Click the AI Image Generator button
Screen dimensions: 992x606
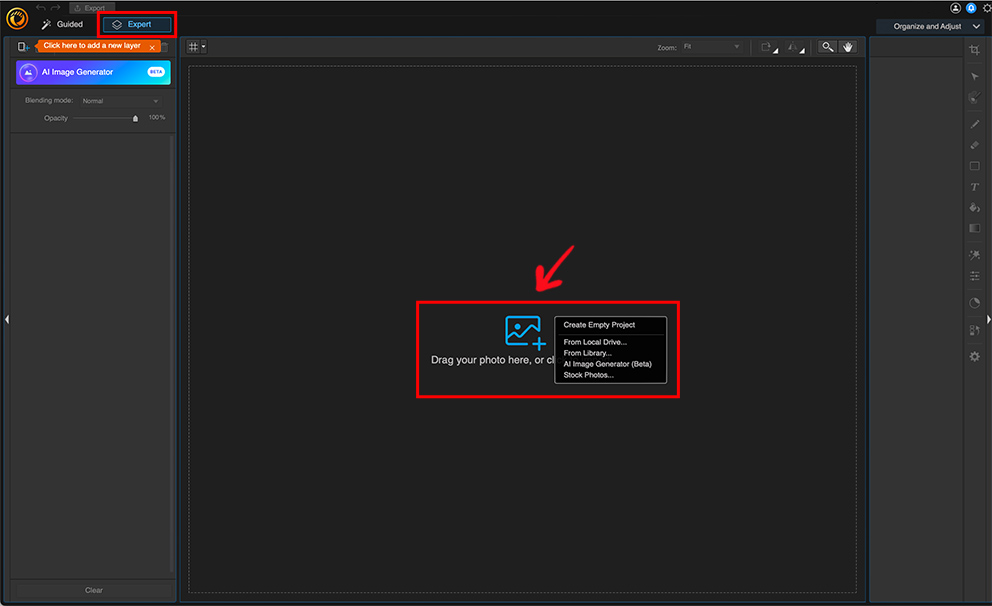[x=92, y=72]
